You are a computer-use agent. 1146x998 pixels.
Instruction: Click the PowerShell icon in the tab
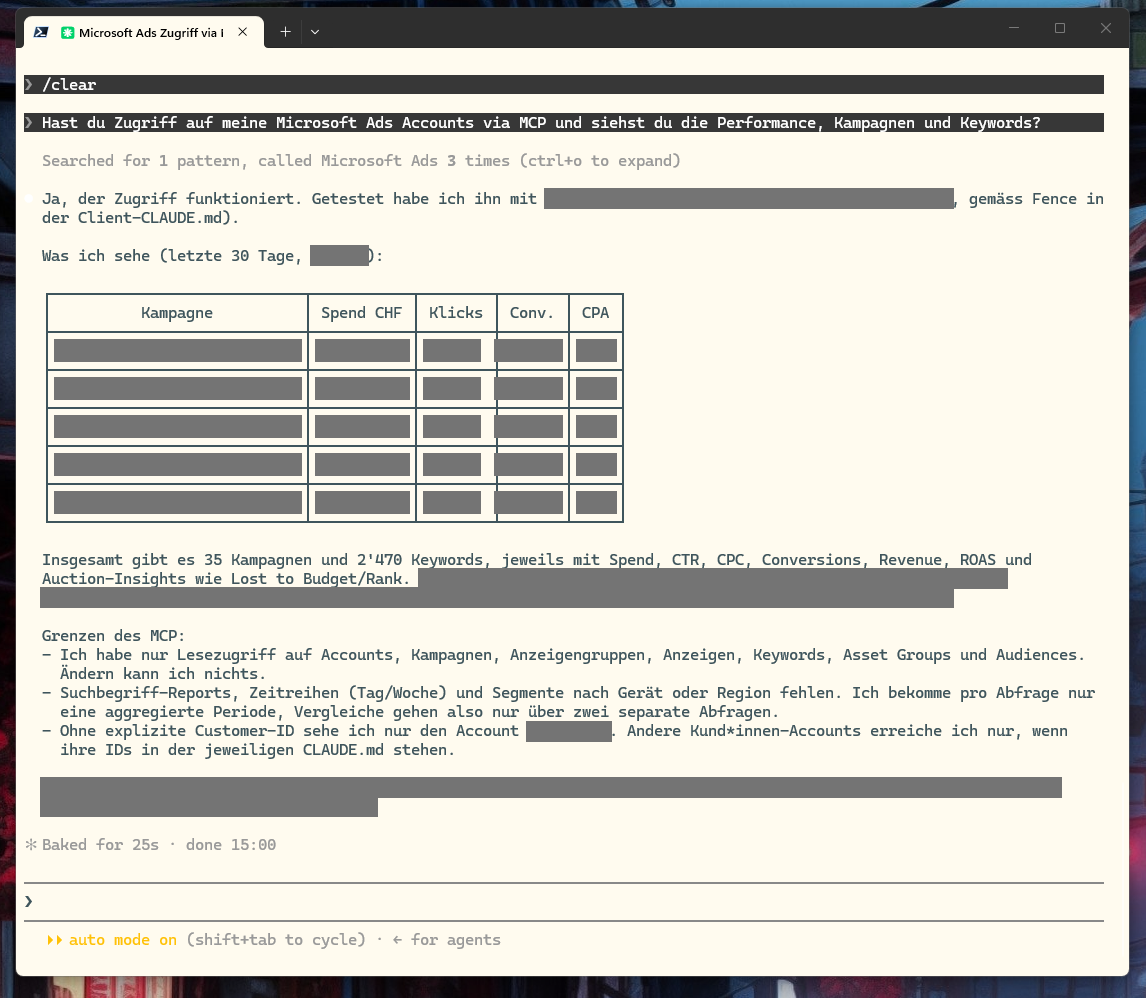(x=41, y=32)
